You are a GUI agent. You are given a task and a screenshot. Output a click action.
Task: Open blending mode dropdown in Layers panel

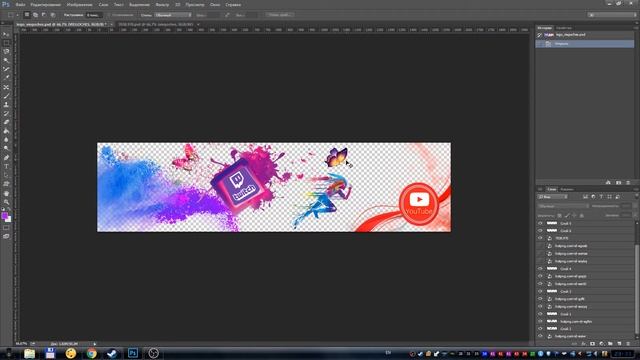point(563,206)
